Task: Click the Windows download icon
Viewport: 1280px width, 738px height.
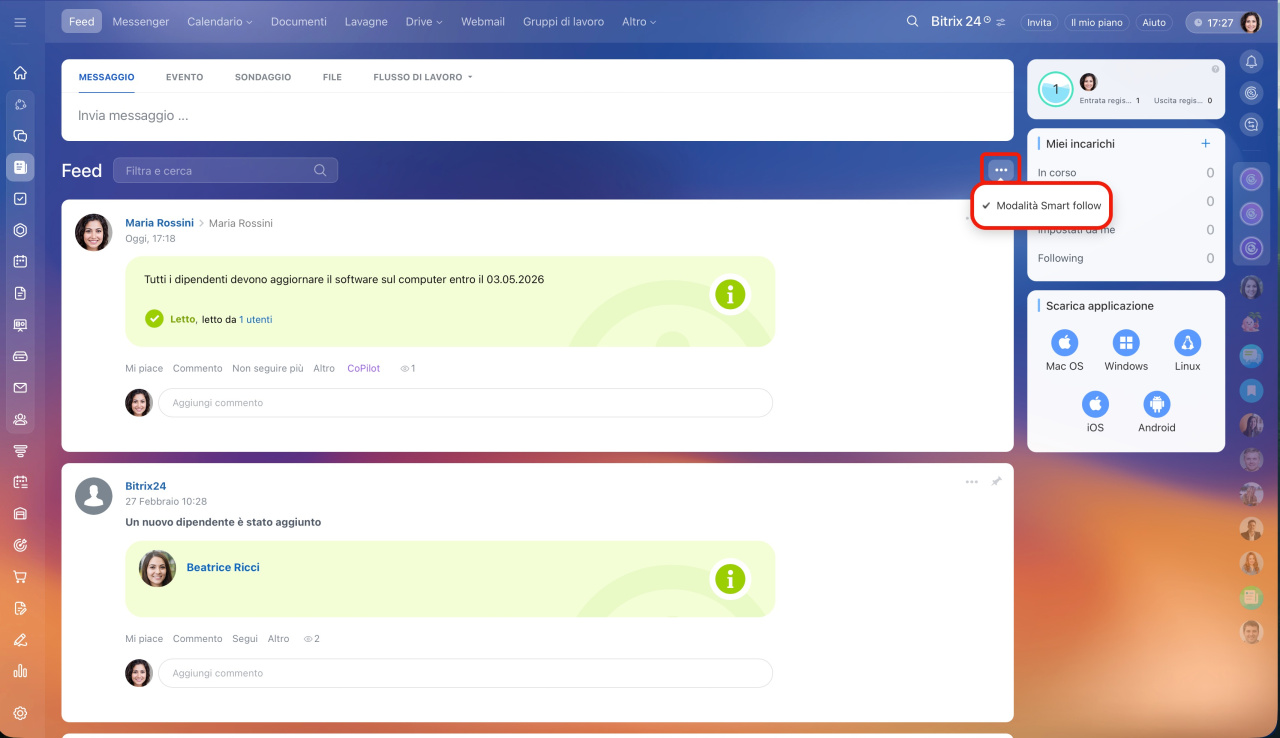Action: coord(1126,344)
